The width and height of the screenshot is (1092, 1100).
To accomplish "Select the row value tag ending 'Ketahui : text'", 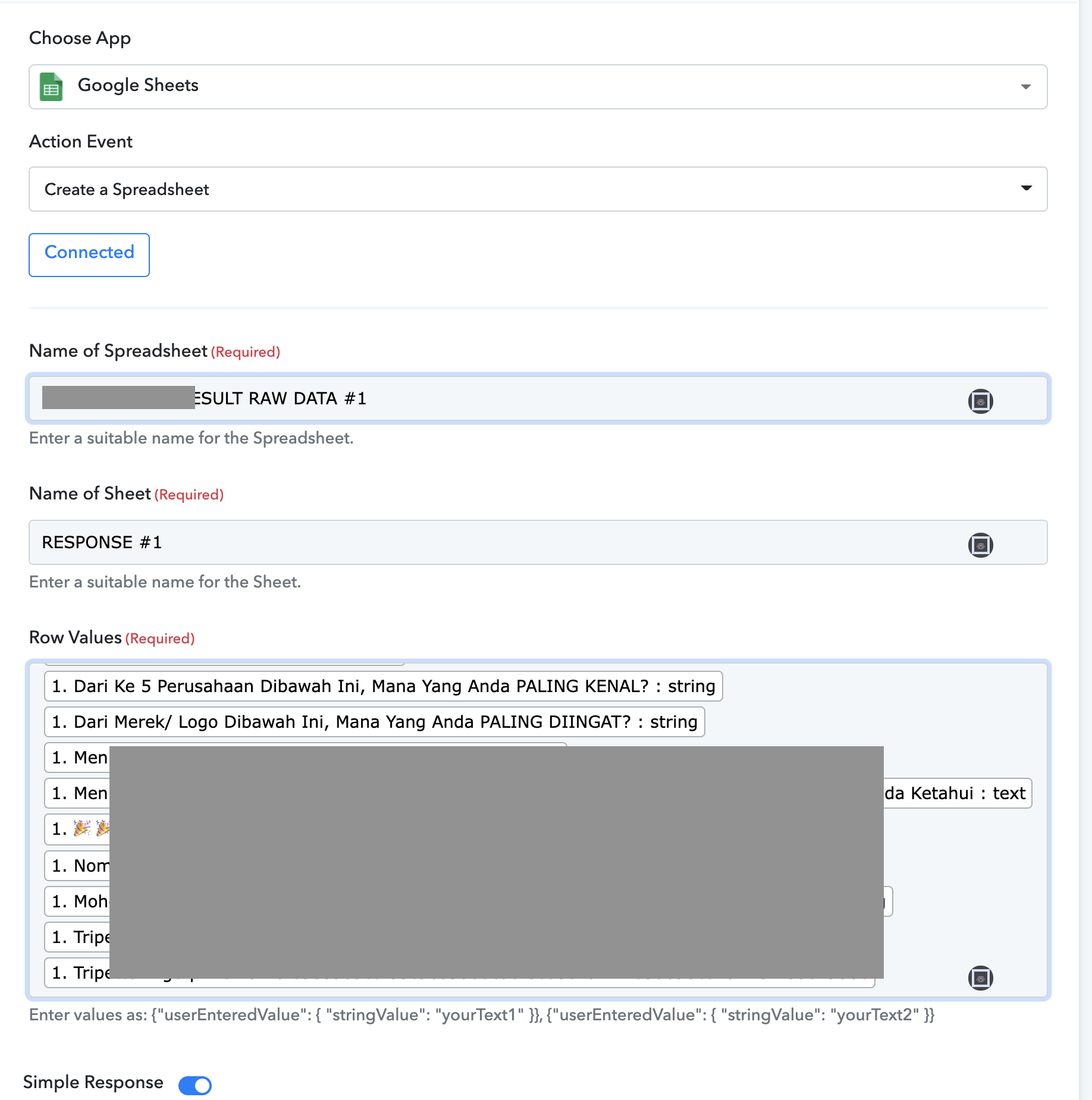I will point(538,793).
